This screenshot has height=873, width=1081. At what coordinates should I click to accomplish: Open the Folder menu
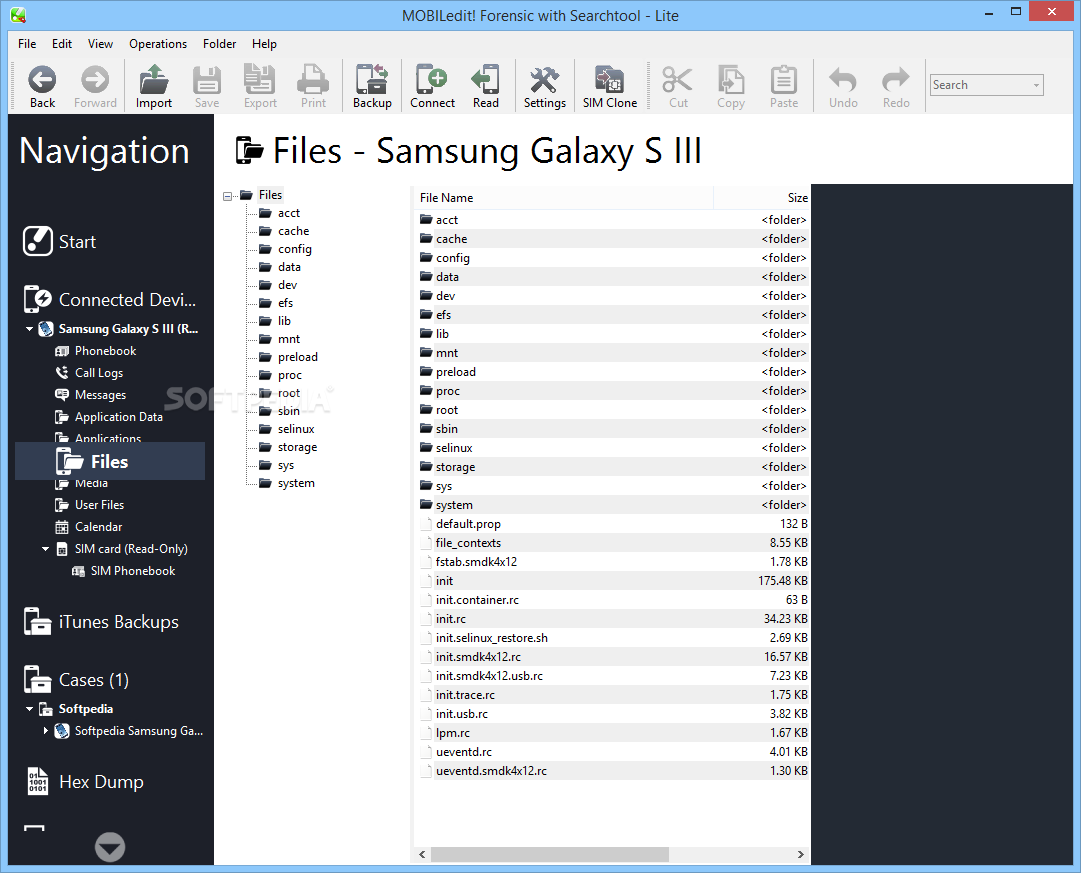[219, 43]
